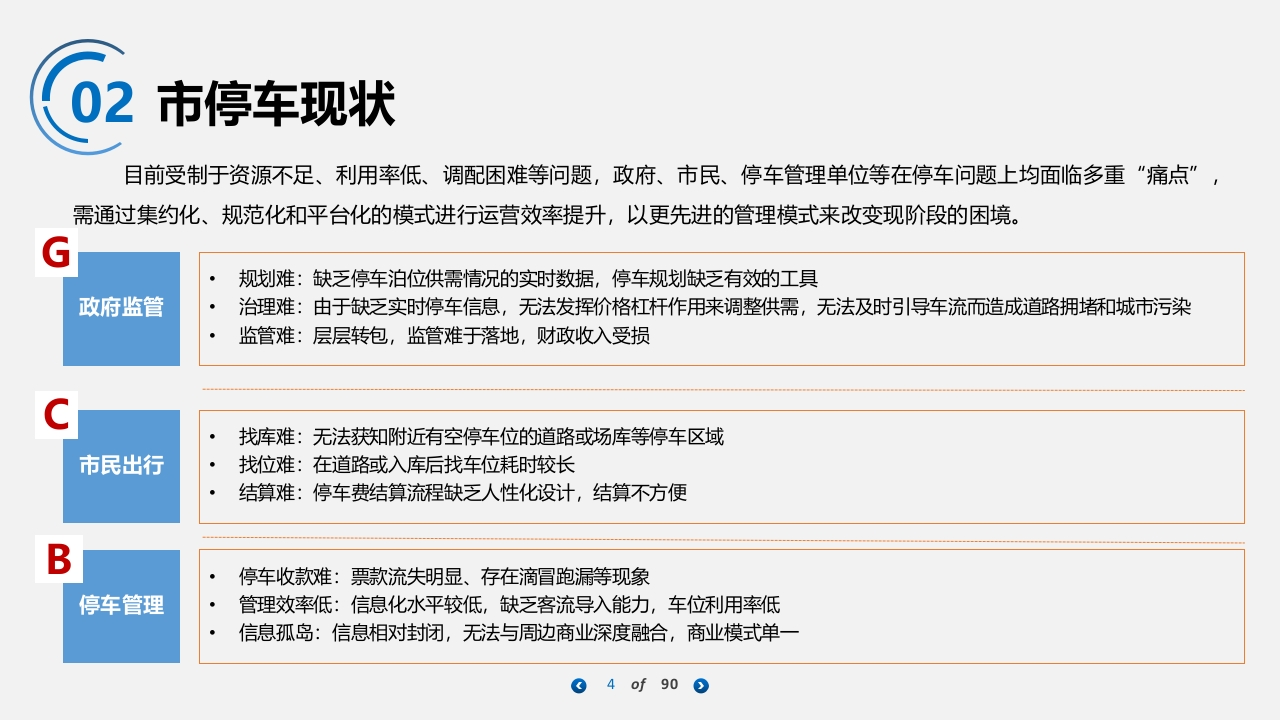Click the bullet starting 管理效率低

[x=509, y=605]
